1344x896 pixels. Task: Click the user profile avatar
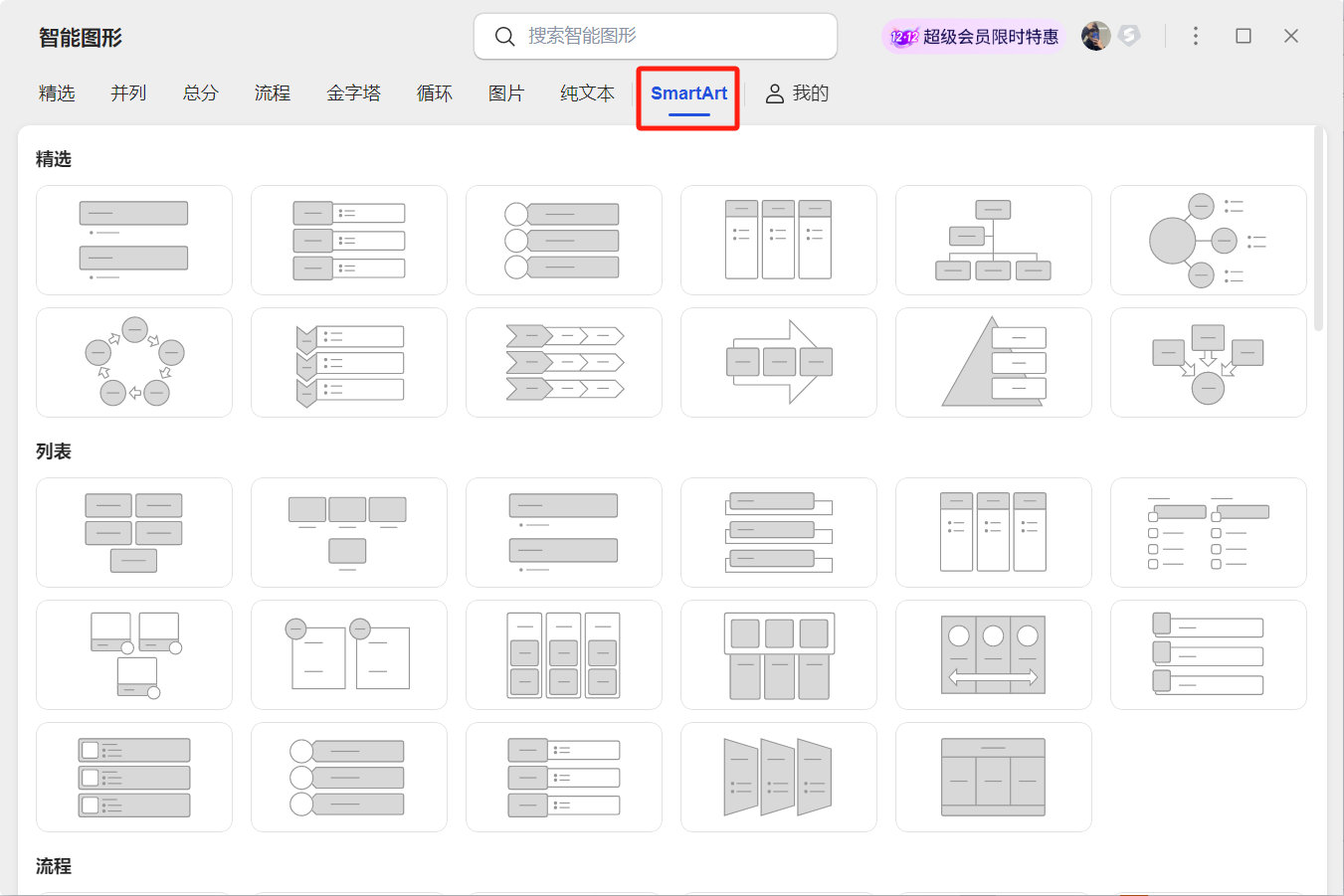(1095, 37)
